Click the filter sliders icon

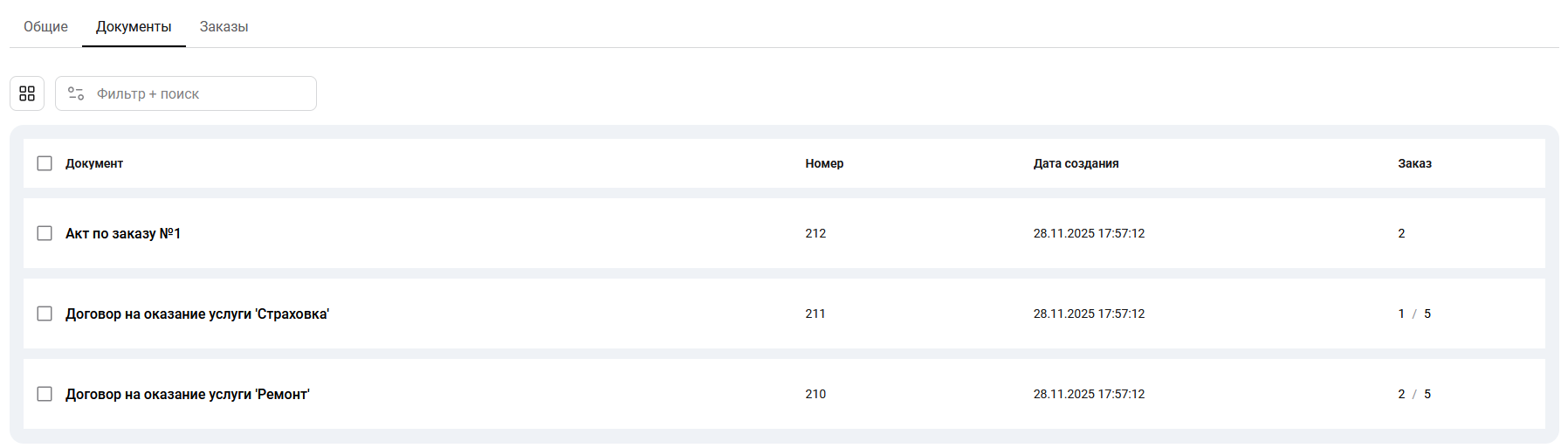pyautogui.click(x=76, y=93)
